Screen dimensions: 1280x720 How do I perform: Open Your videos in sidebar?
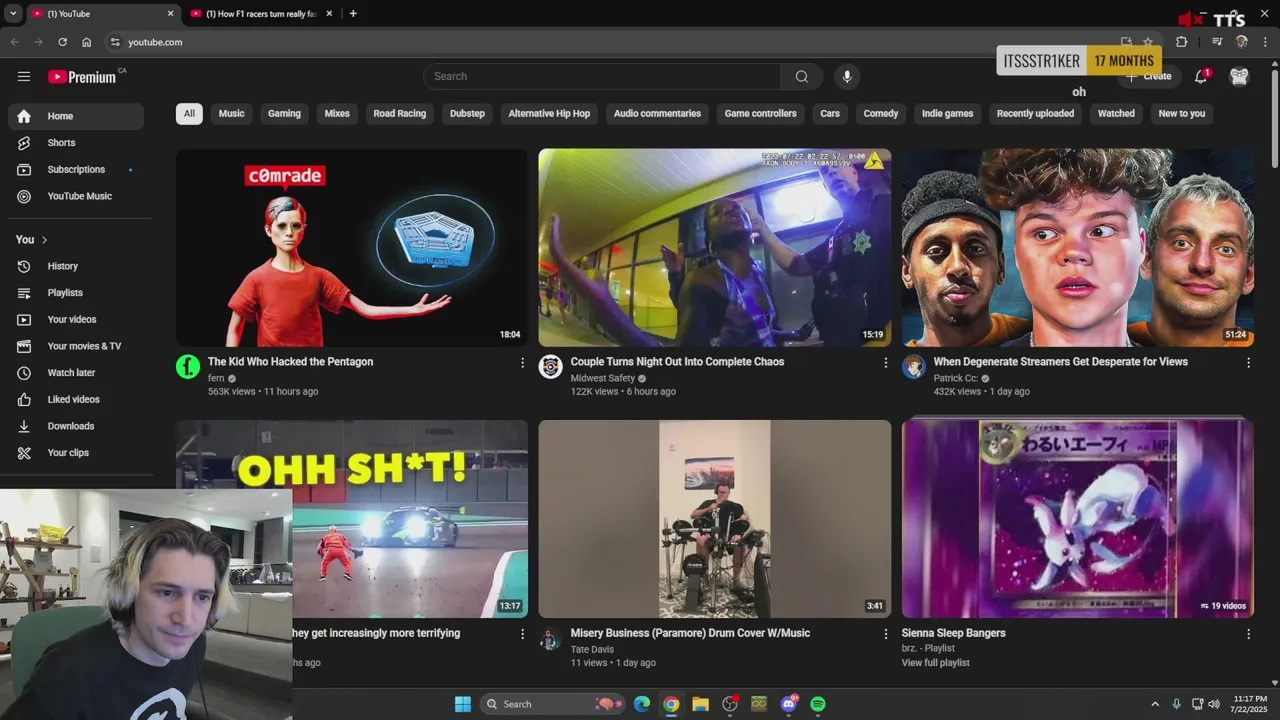(x=76, y=319)
